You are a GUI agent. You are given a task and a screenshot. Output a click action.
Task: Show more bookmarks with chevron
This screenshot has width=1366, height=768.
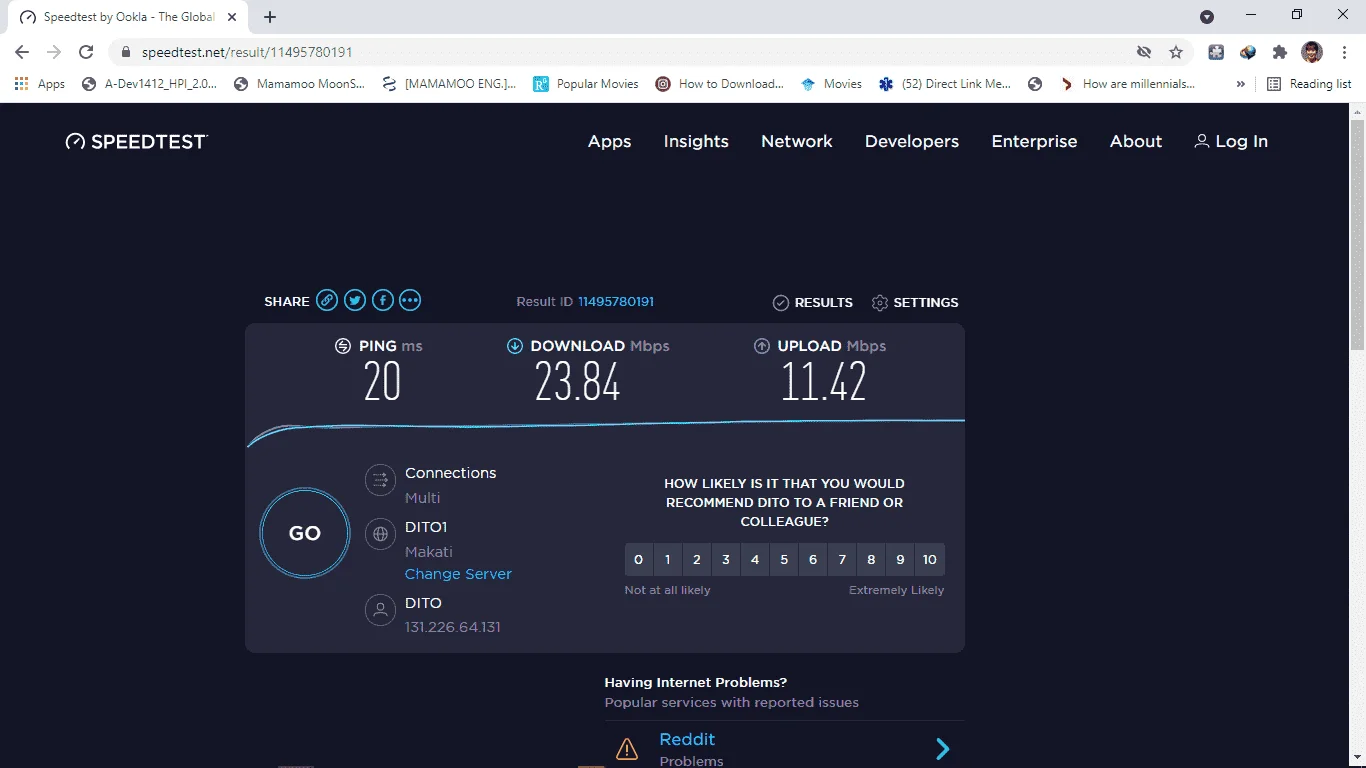1241,84
